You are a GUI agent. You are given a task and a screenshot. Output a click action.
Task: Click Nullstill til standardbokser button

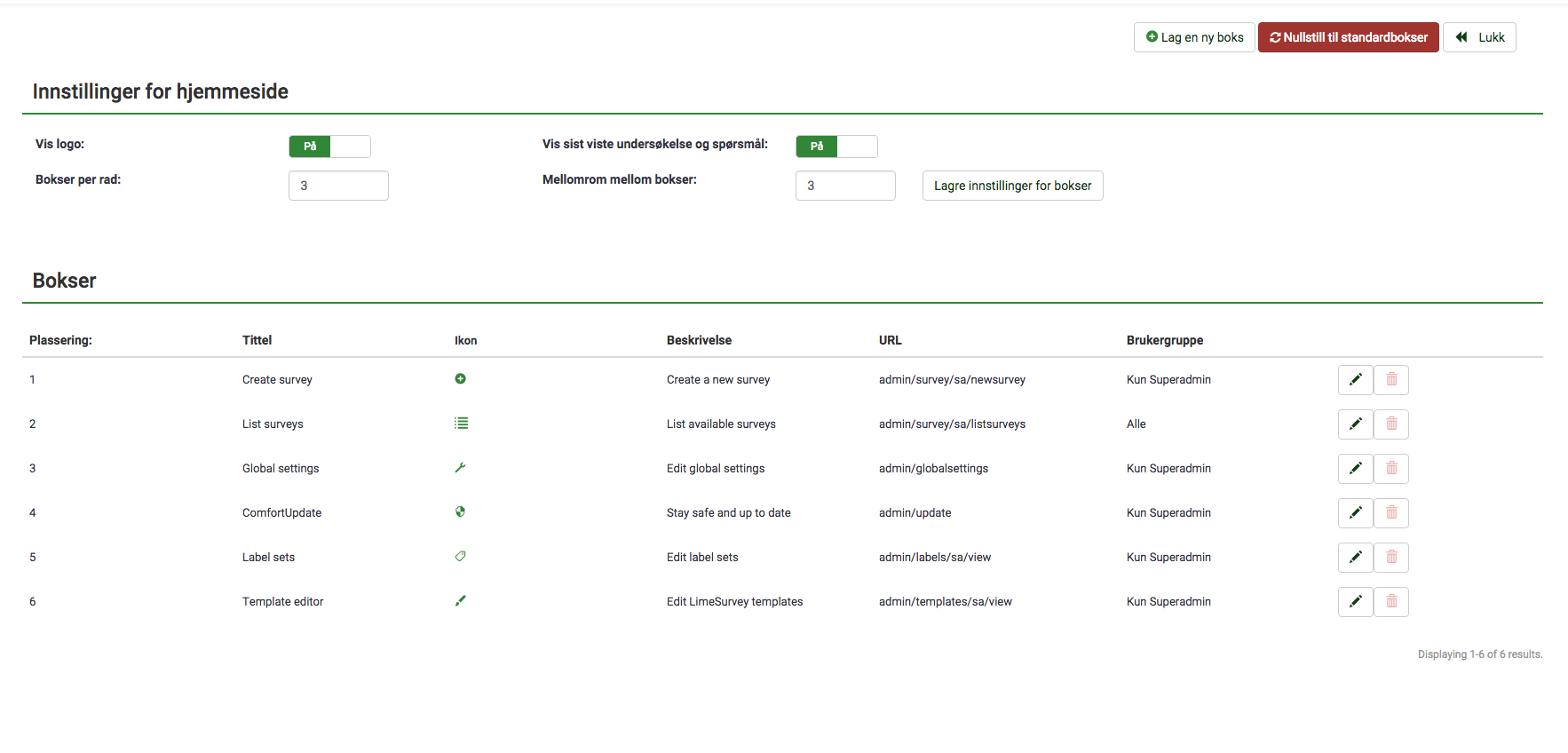(x=1348, y=37)
